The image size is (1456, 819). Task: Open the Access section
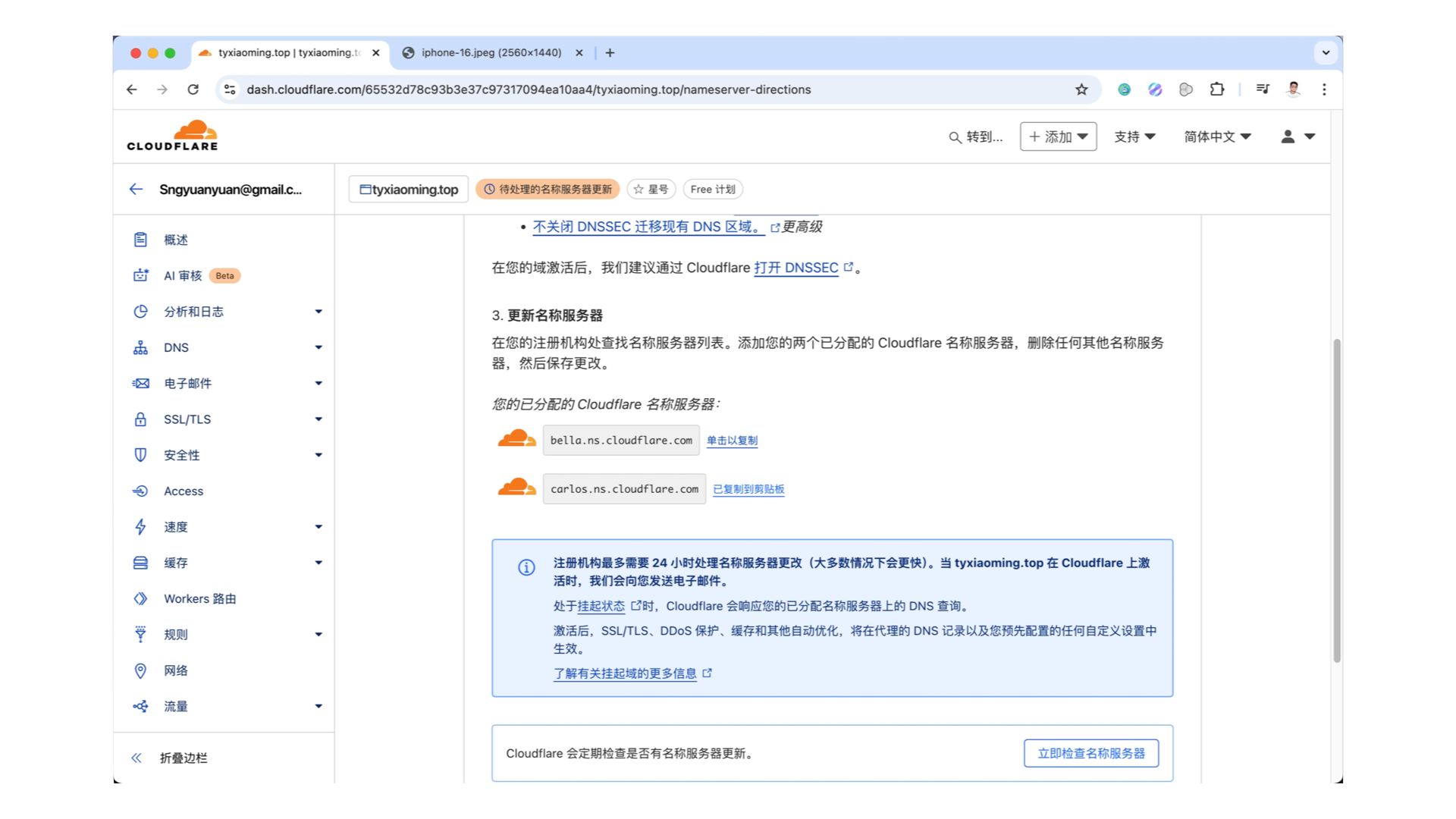point(182,491)
